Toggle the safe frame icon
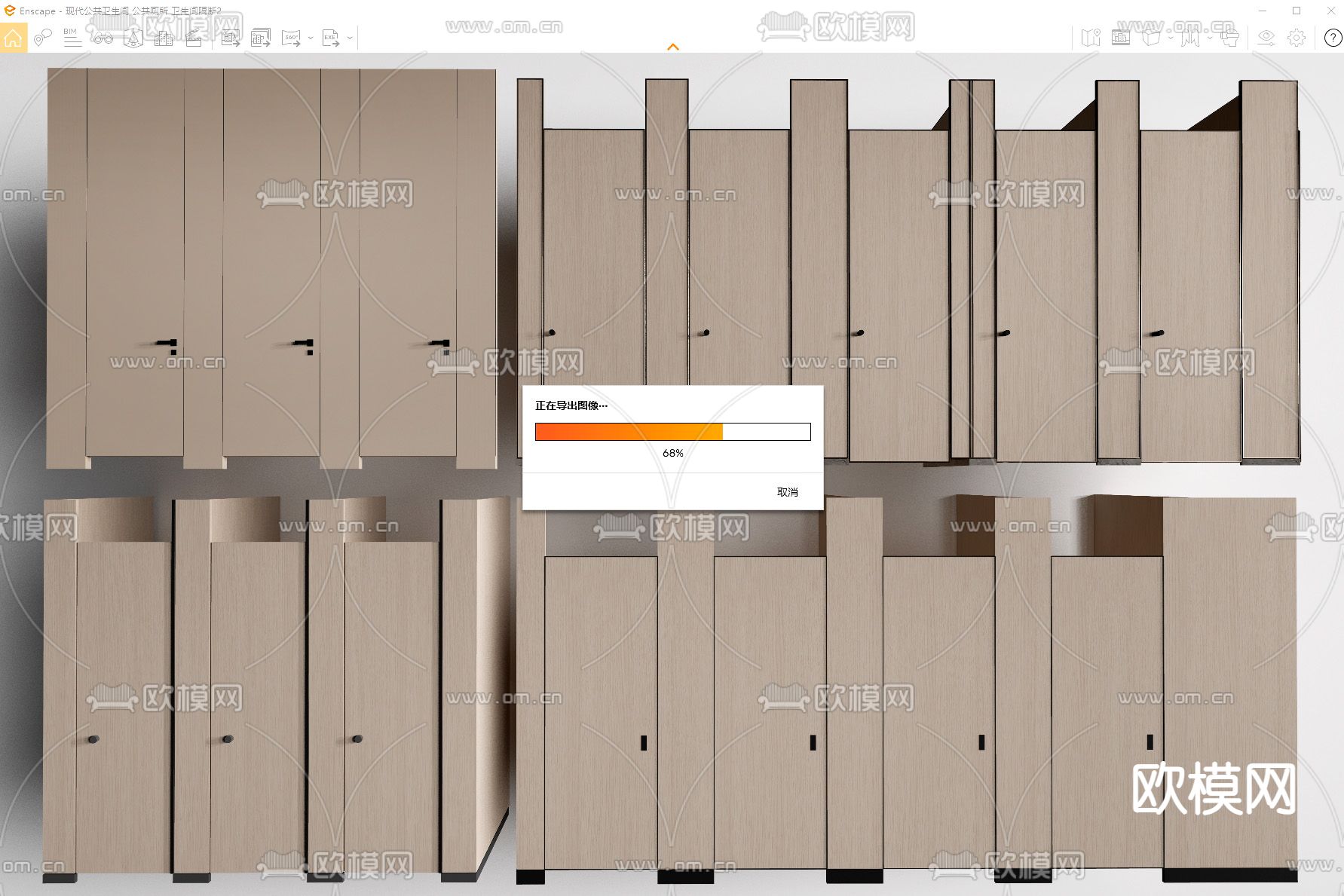 coord(1121,38)
